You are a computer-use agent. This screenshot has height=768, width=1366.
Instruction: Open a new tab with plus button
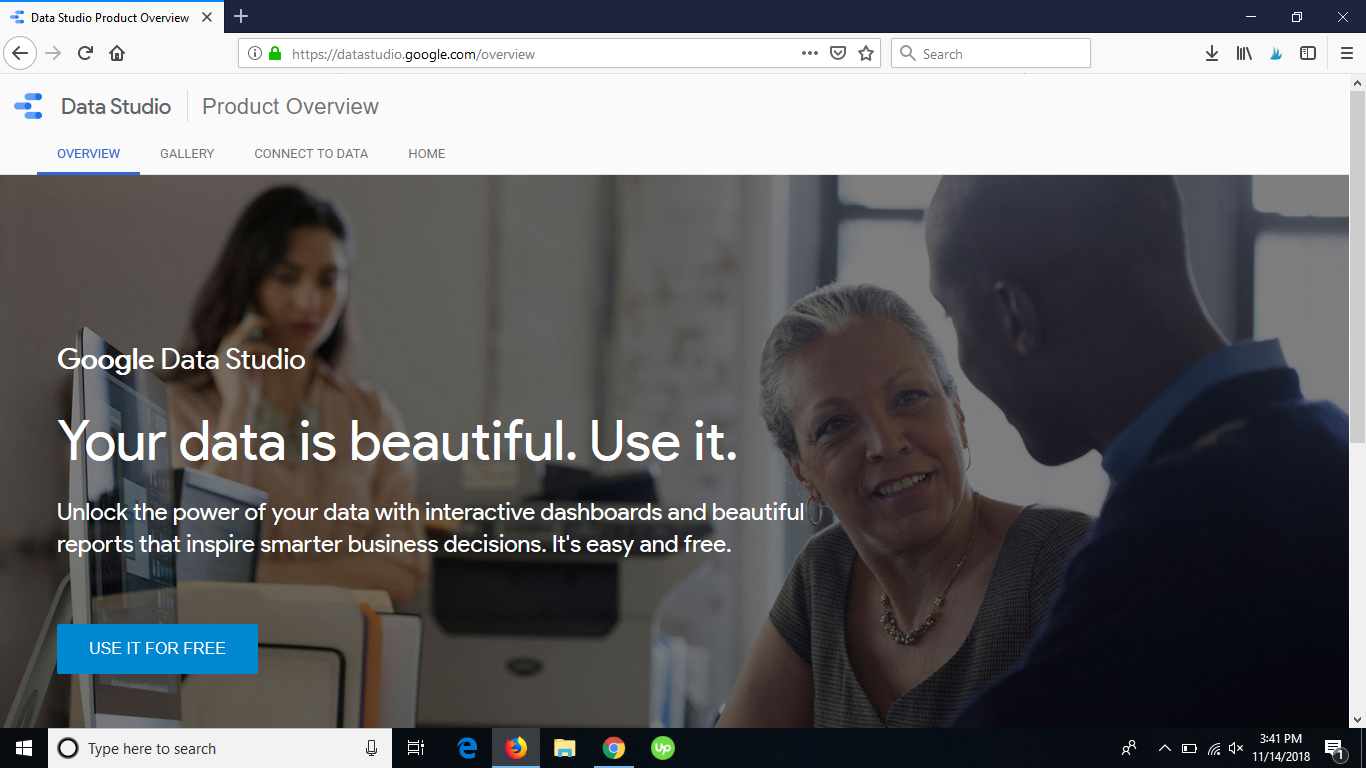241,16
